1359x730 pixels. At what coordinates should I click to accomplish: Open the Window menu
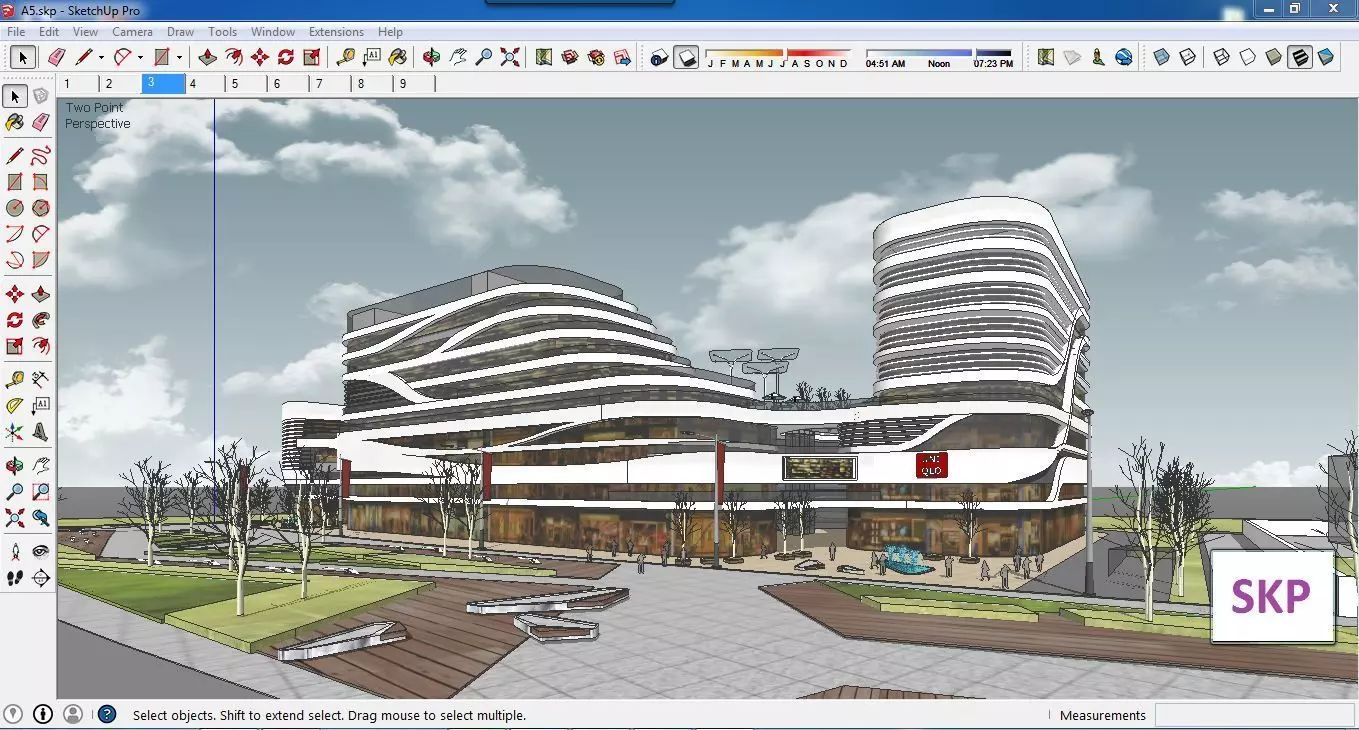(272, 32)
